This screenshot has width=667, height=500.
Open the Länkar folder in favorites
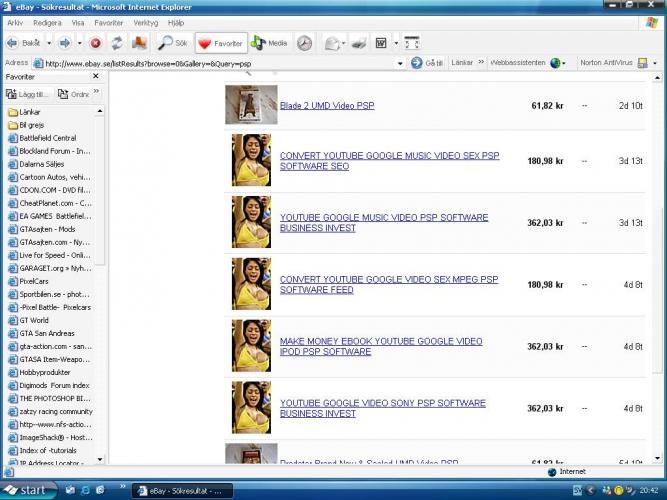pos(30,112)
